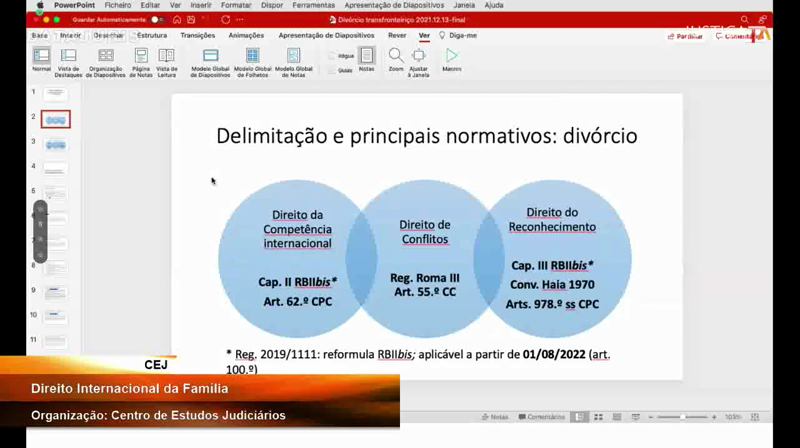
Task: Open Vista de Destaques outline view
Action: tap(69, 56)
